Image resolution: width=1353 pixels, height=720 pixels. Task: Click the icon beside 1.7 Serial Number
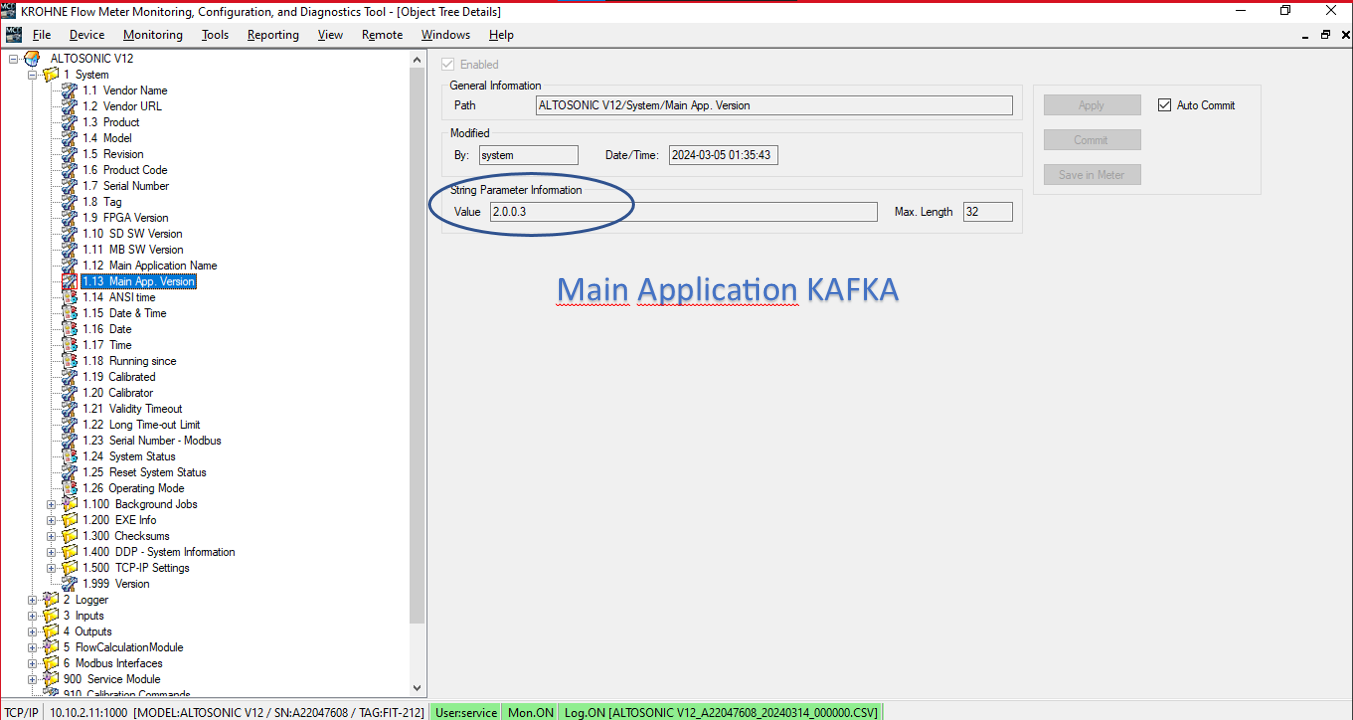click(69, 186)
